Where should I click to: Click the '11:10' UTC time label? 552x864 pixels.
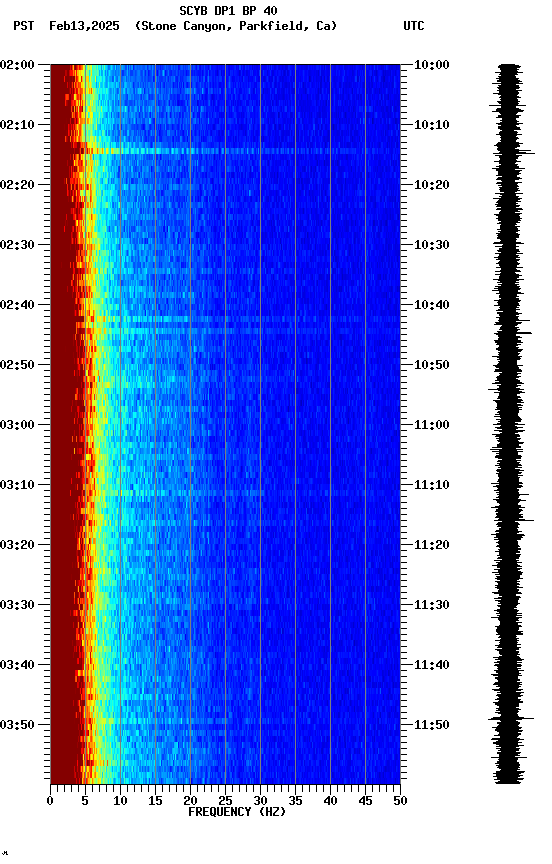pyautogui.click(x=432, y=485)
